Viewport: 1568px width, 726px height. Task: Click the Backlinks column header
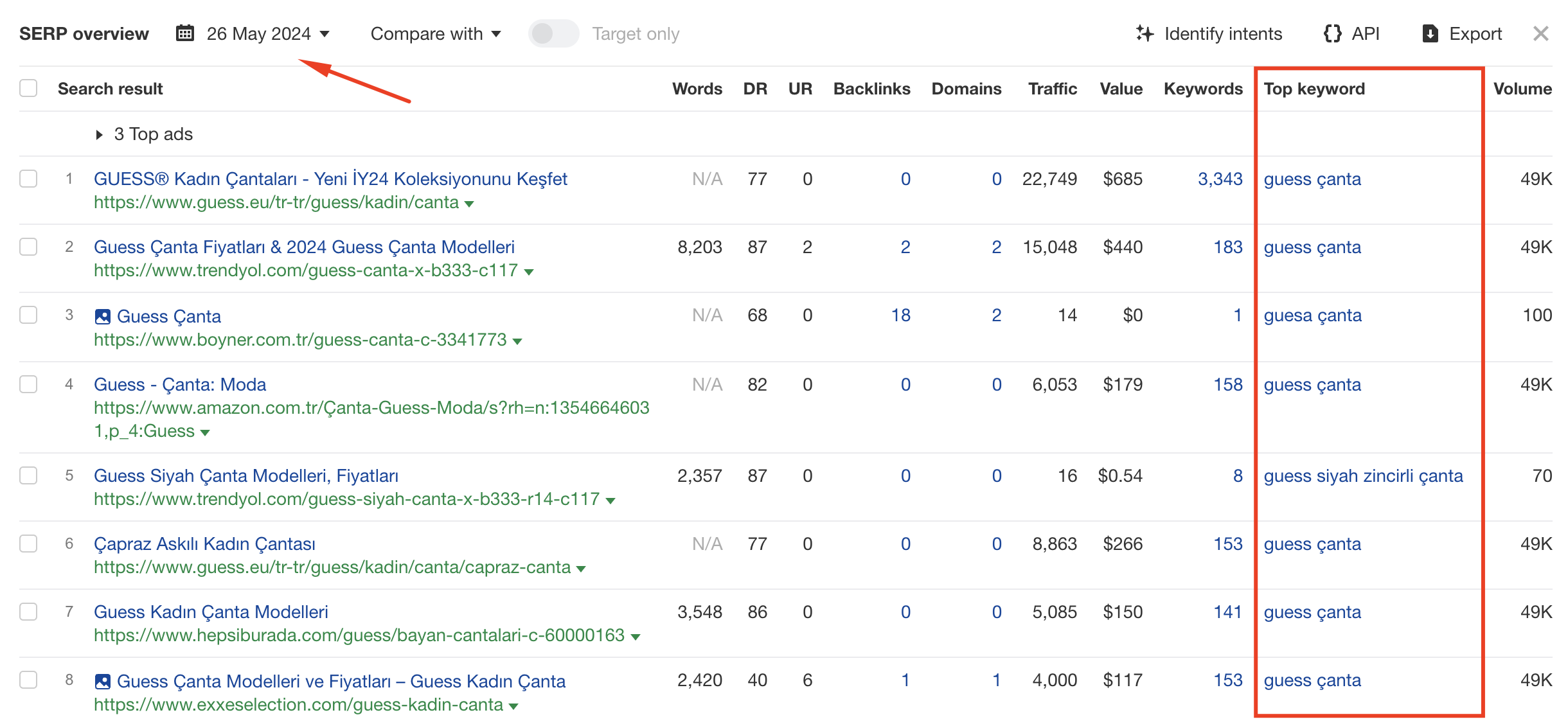[x=871, y=89]
